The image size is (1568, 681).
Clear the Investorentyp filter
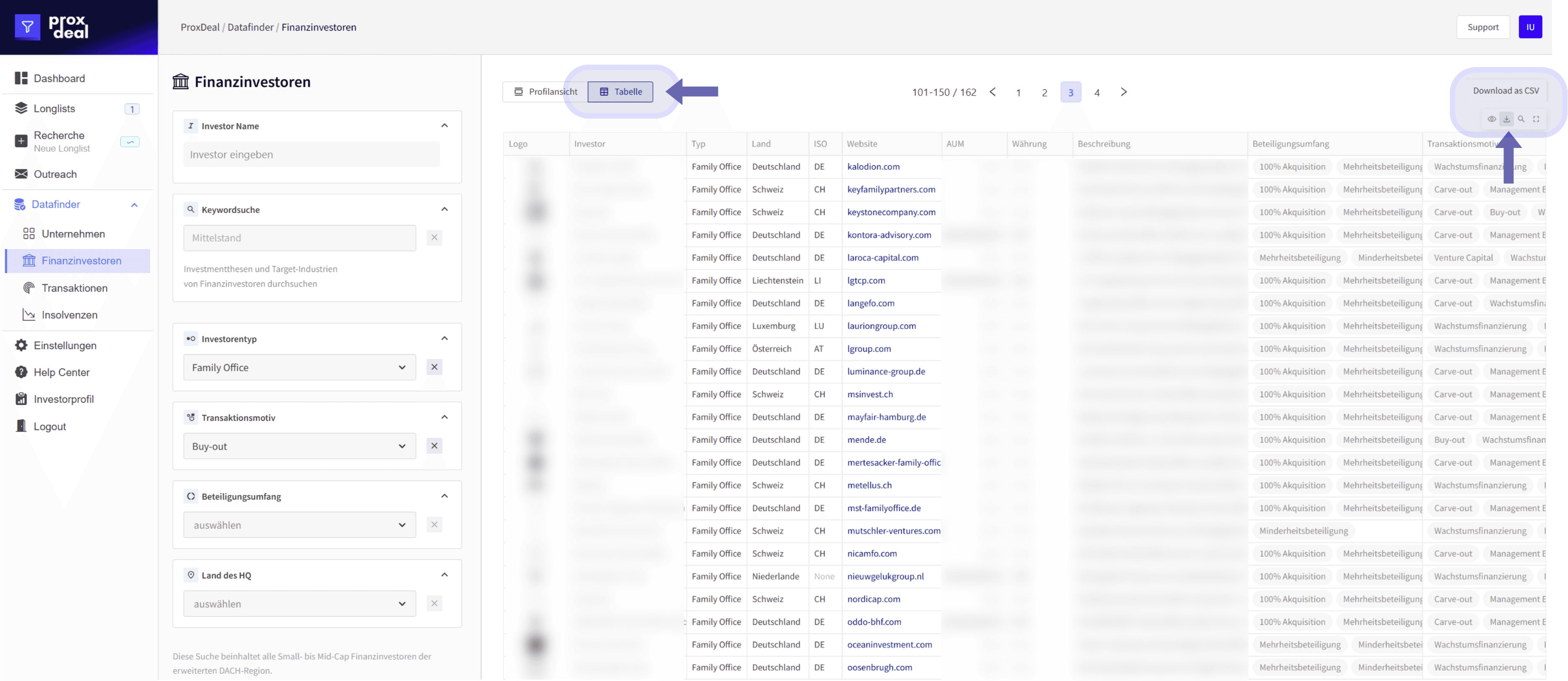click(434, 367)
